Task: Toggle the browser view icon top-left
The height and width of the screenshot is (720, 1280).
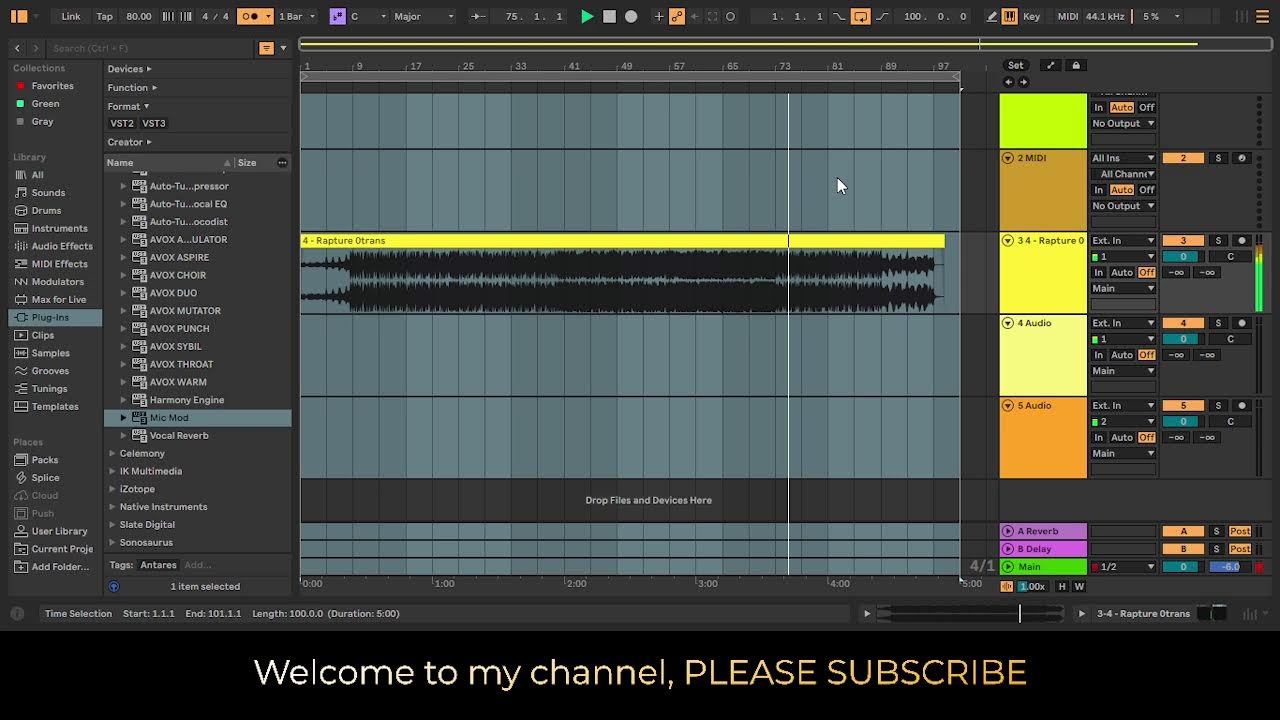Action: pyautogui.click(x=18, y=16)
